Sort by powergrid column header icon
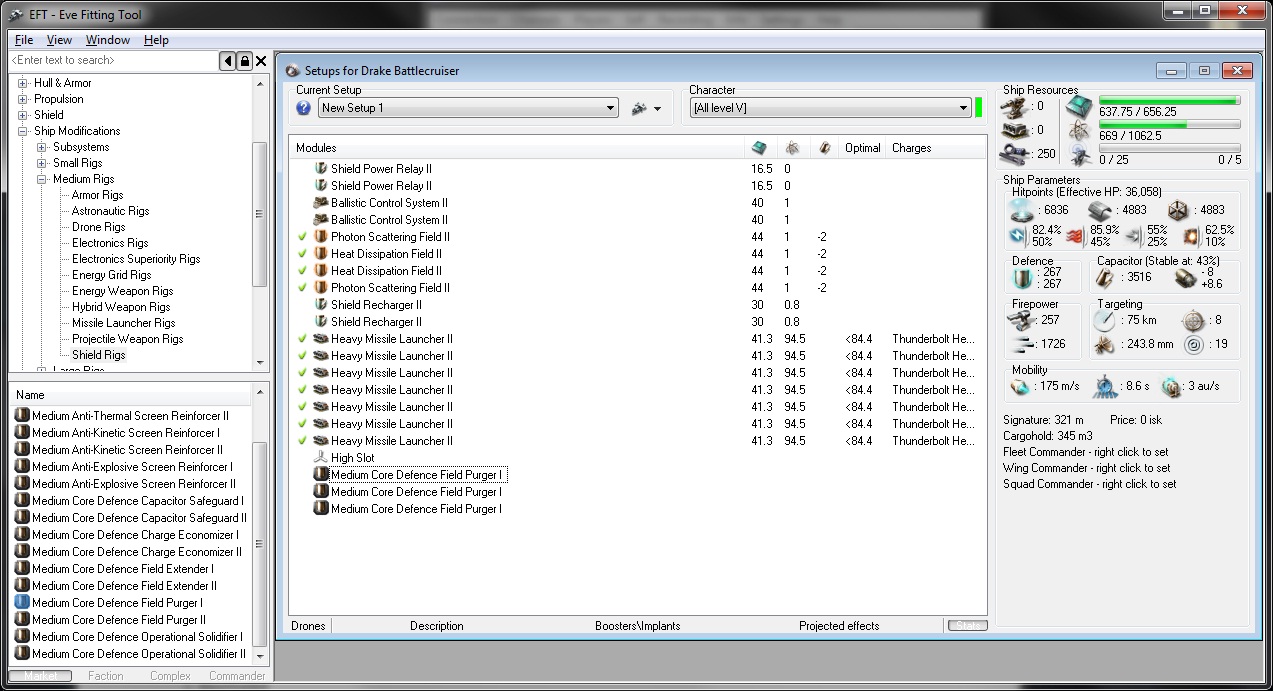This screenshot has height=691, width=1273. click(x=792, y=148)
